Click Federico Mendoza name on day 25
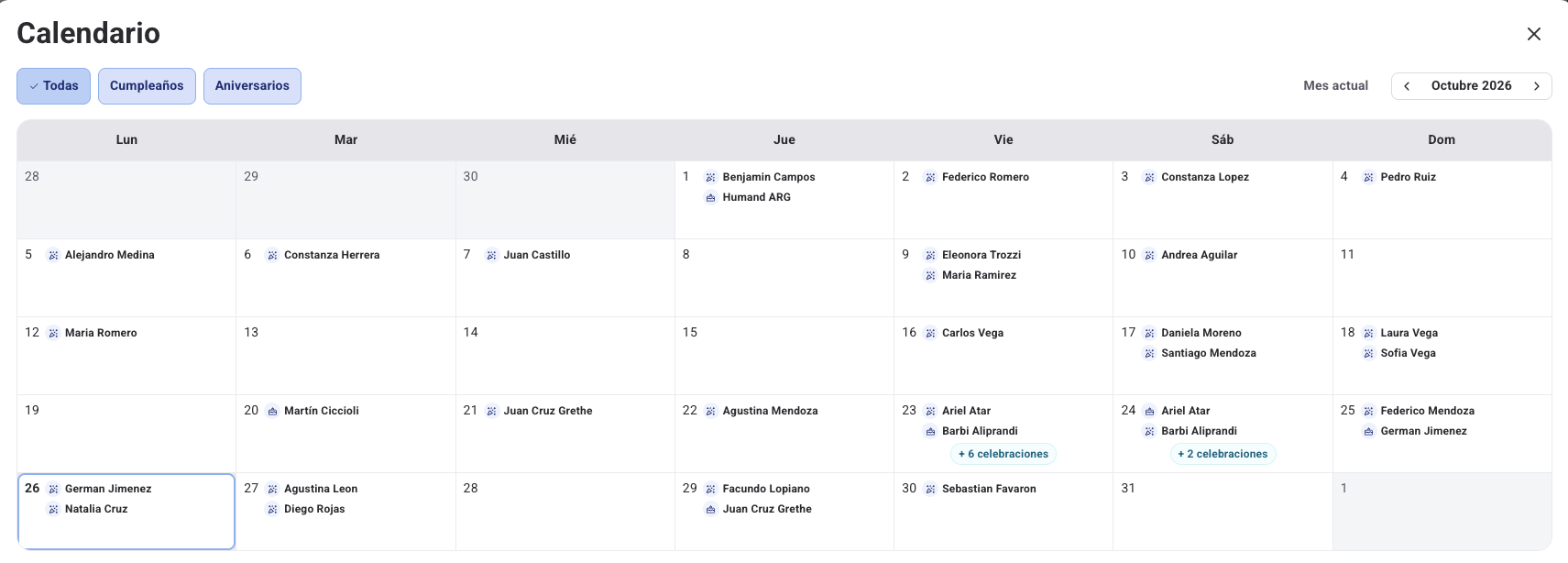Image resolution: width=1568 pixels, height=563 pixels. (1427, 411)
